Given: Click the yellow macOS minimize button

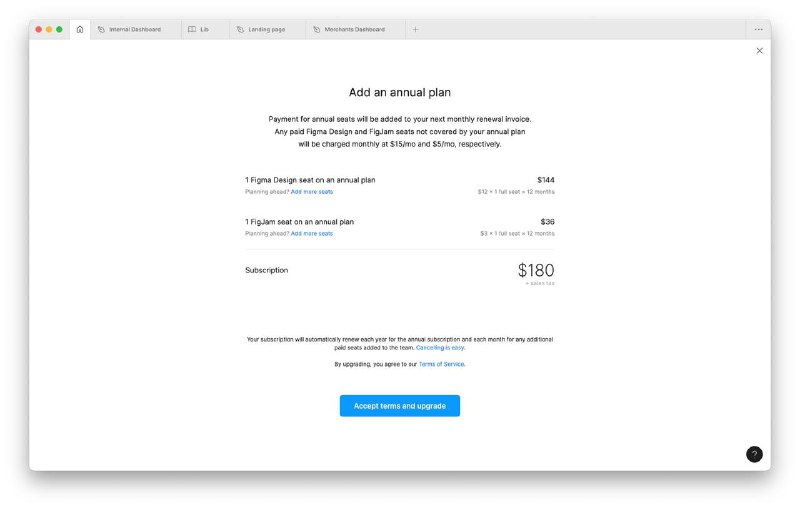Looking at the screenshot, I should click(49, 30).
